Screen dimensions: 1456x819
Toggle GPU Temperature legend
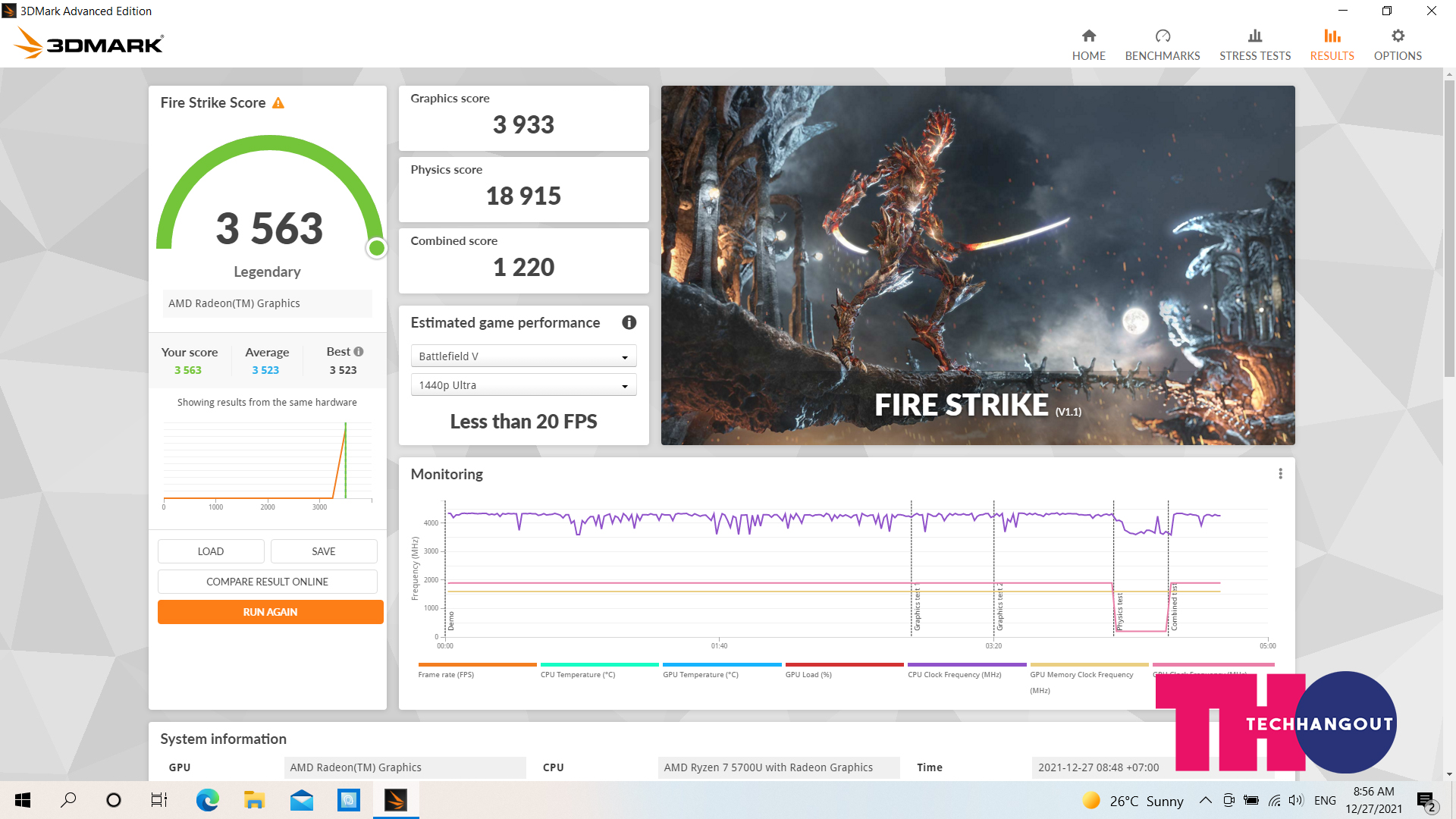[x=721, y=670]
